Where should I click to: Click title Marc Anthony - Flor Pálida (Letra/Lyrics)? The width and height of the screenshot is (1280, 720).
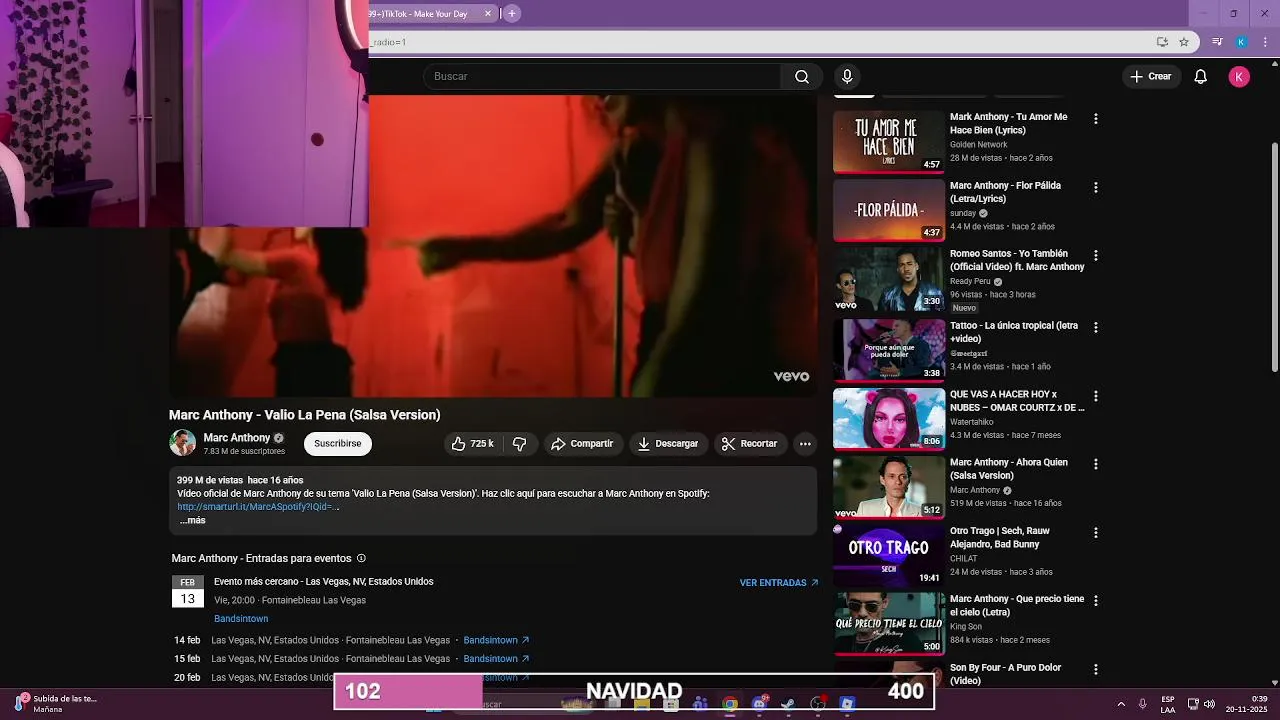(x=1005, y=192)
